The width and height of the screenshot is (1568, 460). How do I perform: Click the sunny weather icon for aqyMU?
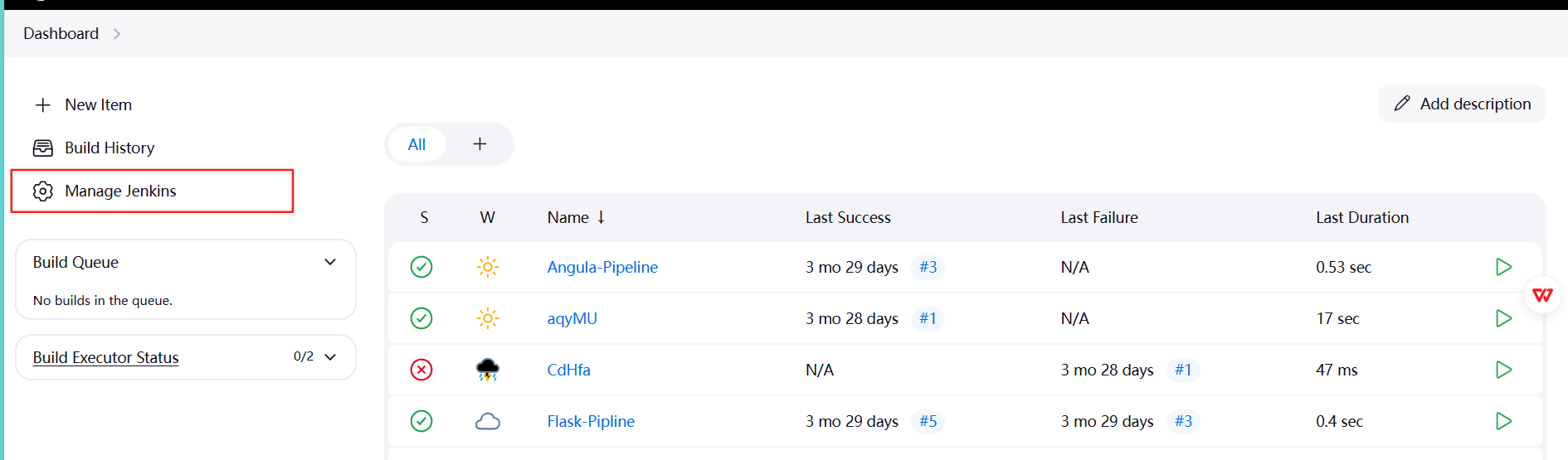click(488, 318)
